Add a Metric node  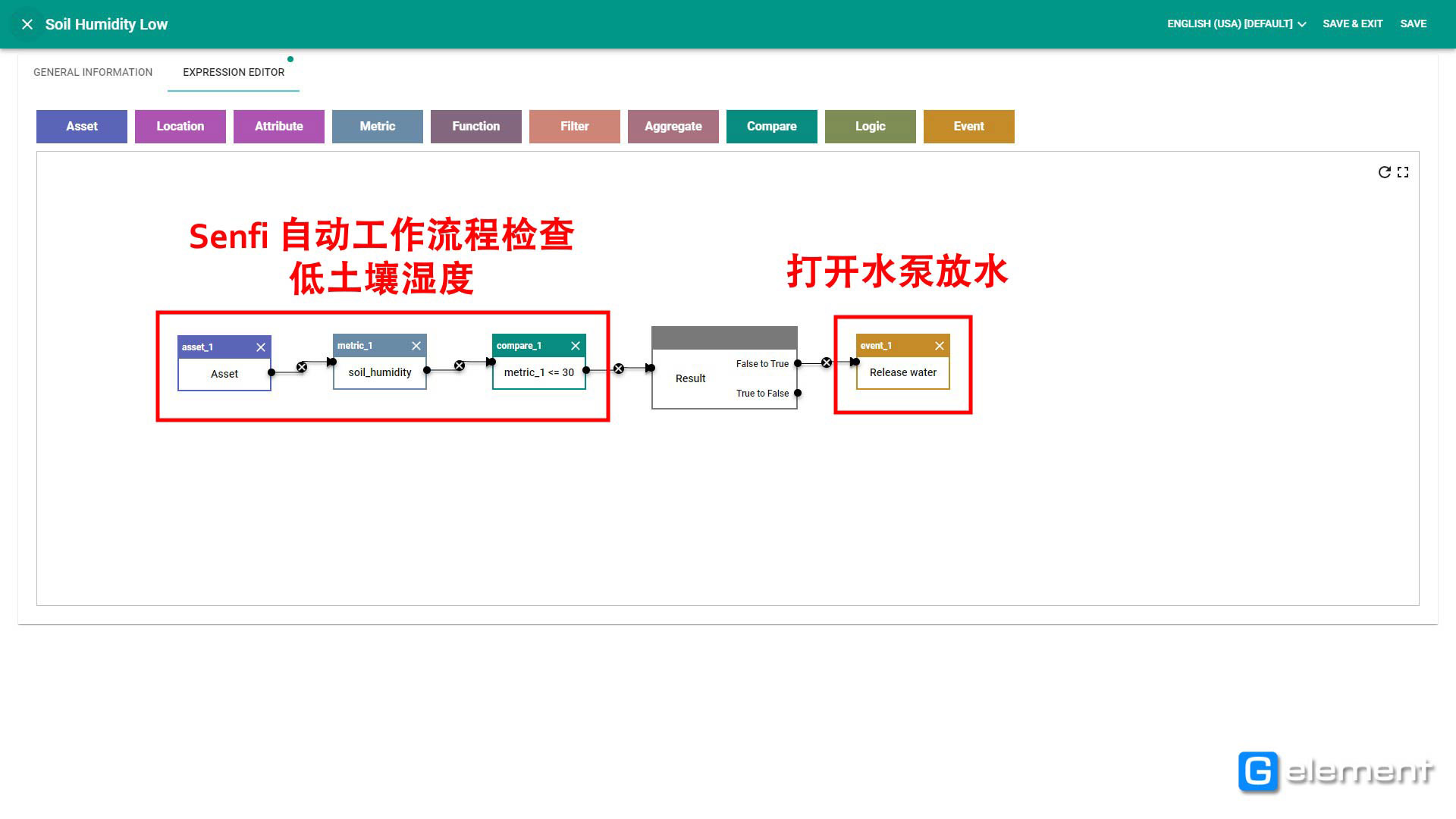(378, 127)
